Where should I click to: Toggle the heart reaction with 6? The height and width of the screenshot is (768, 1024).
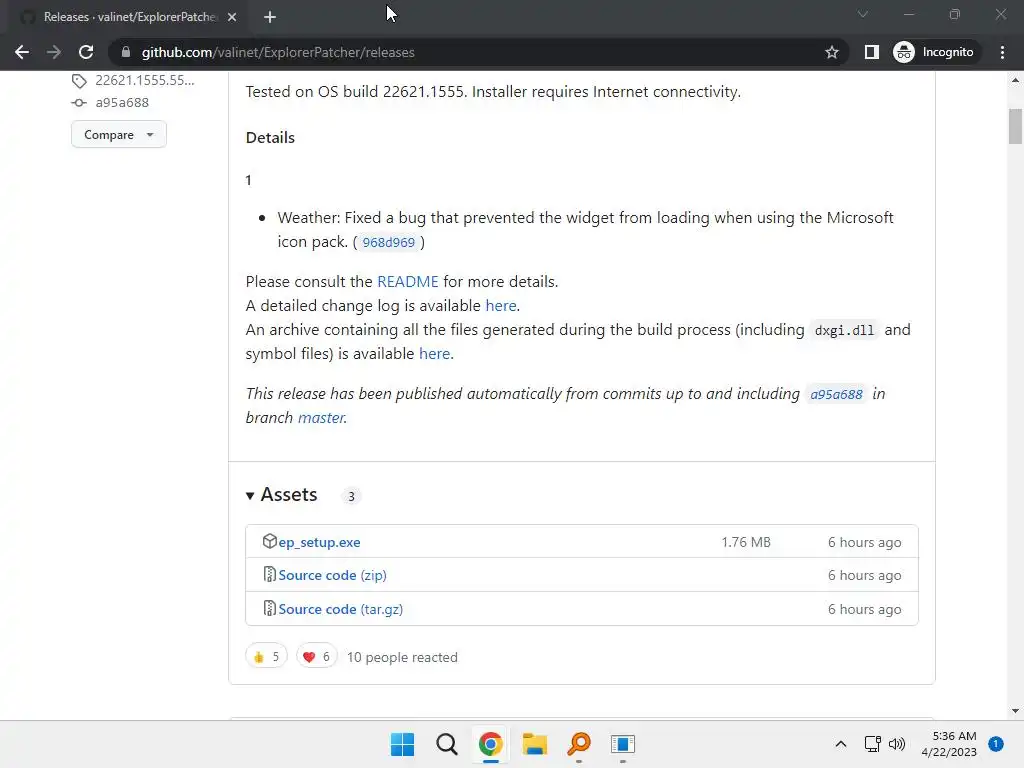317,656
